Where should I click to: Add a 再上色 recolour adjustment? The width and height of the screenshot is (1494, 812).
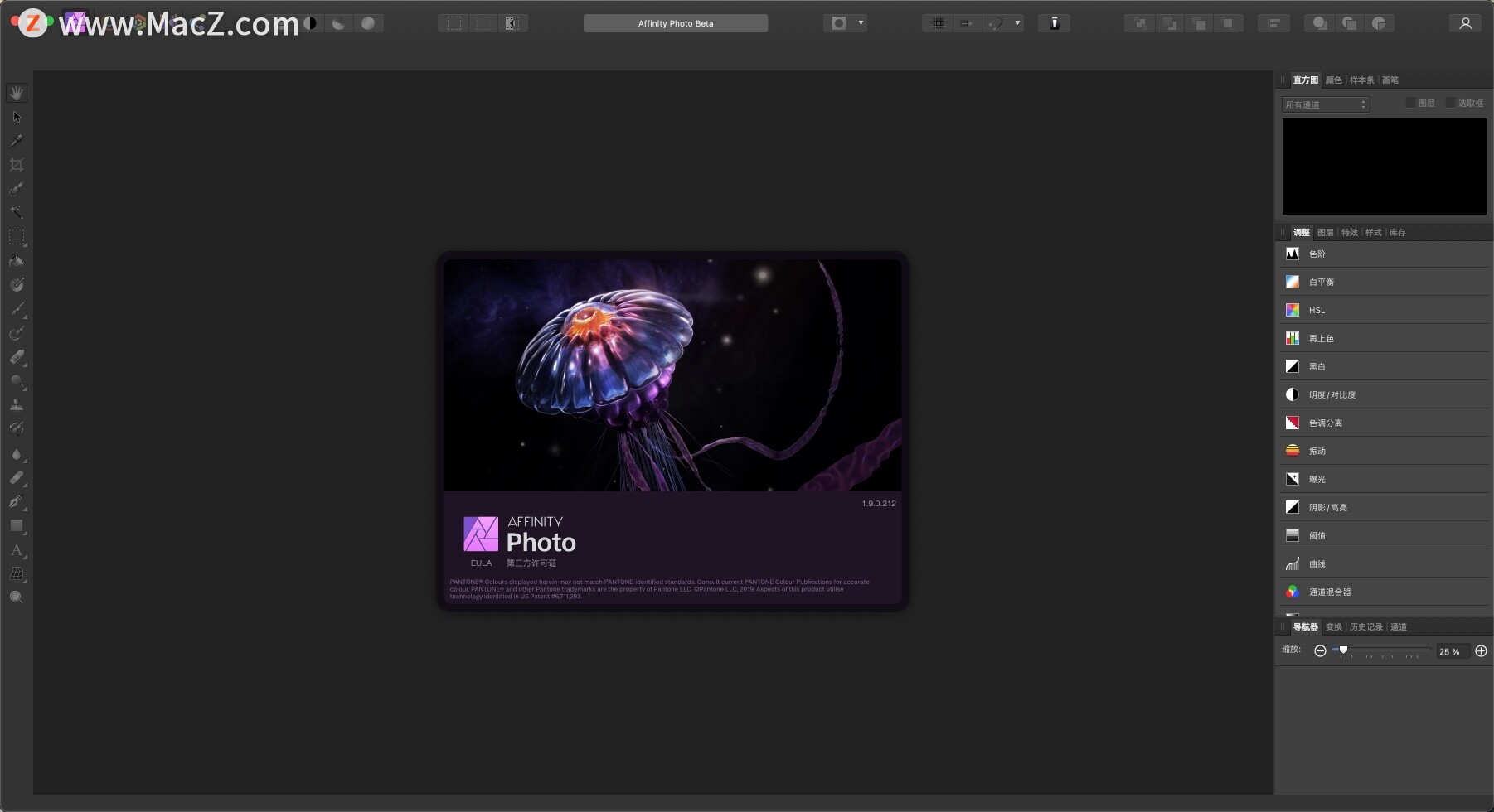click(x=1385, y=339)
